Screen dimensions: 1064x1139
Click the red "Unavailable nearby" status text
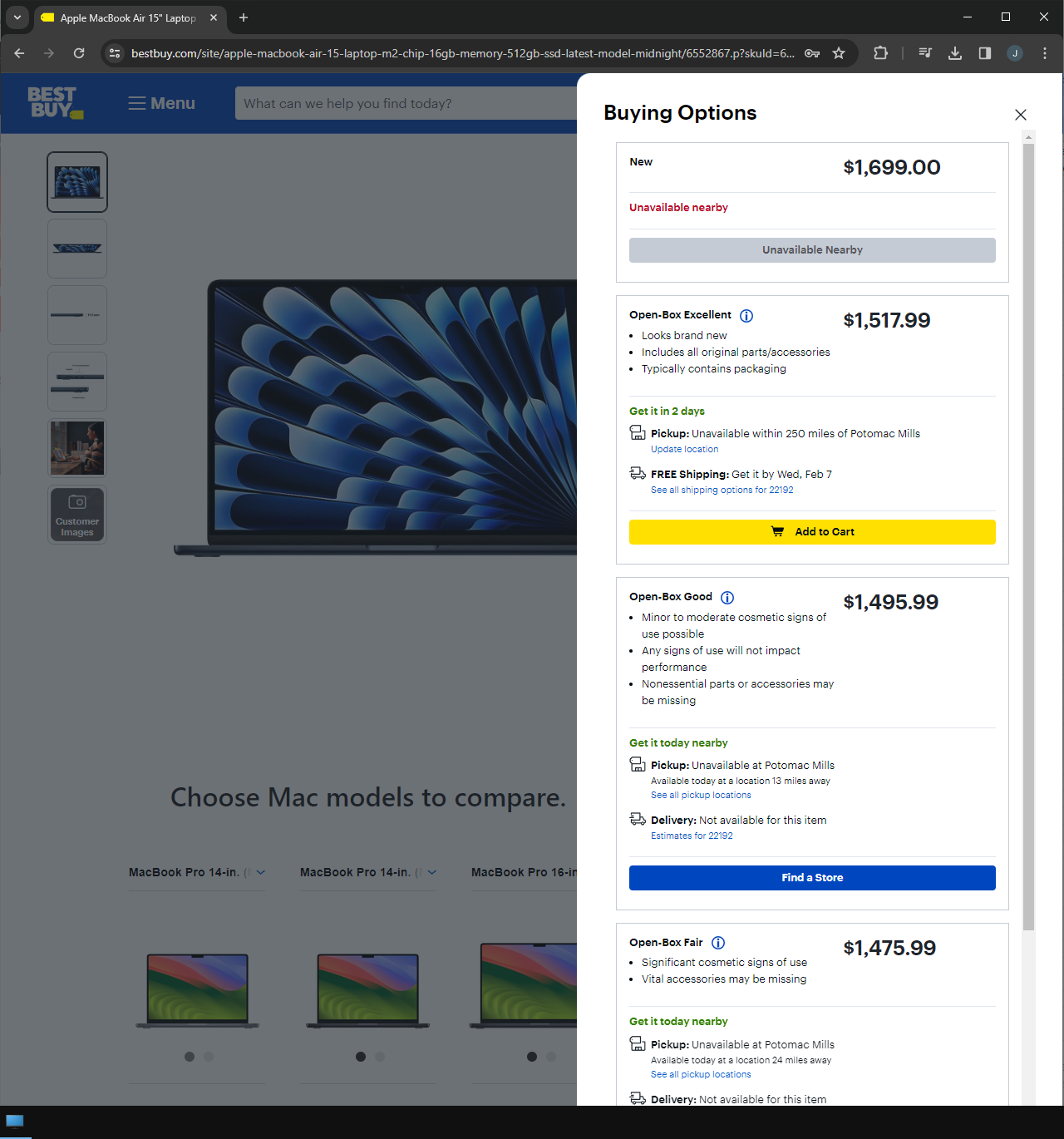tap(678, 208)
